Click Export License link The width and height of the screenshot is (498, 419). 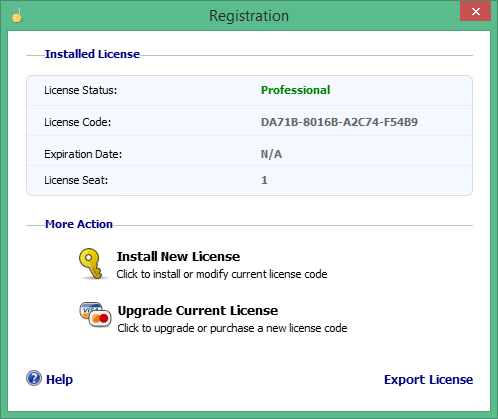(x=428, y=379)
